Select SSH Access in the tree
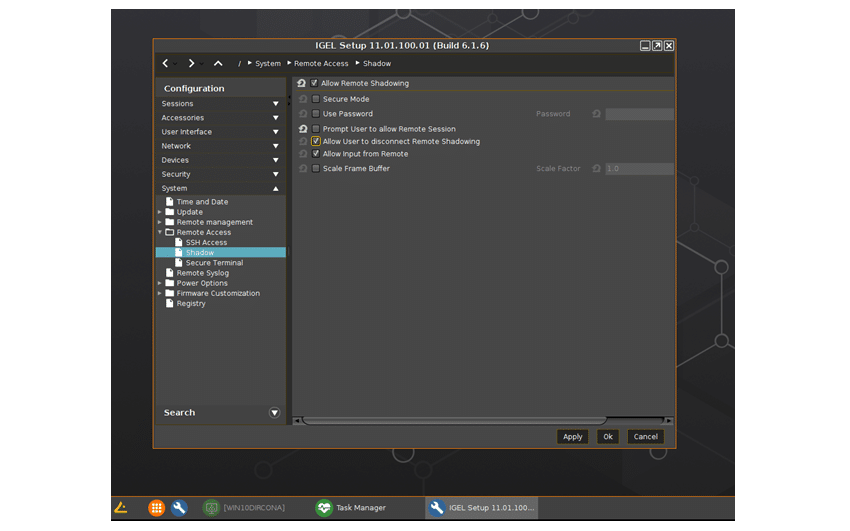850x531 pixels. 207,242
